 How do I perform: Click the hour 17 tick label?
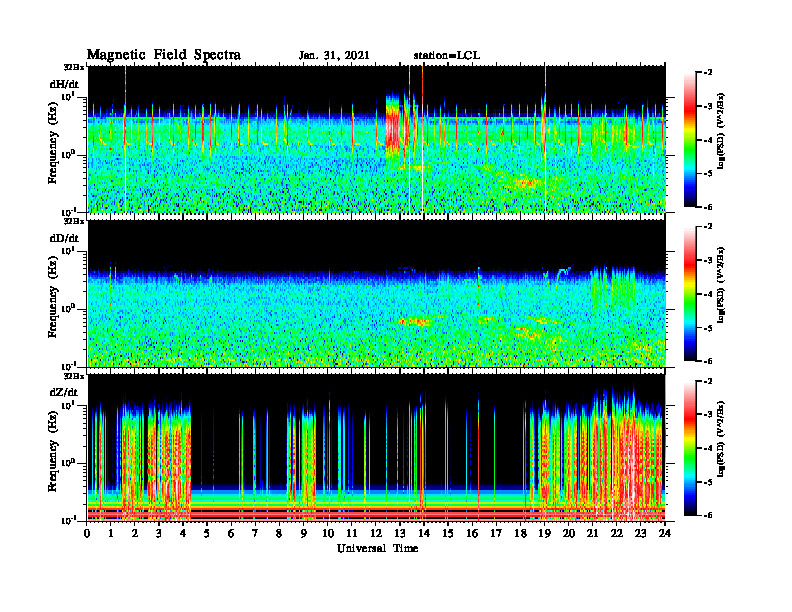(x=496, y=533)
